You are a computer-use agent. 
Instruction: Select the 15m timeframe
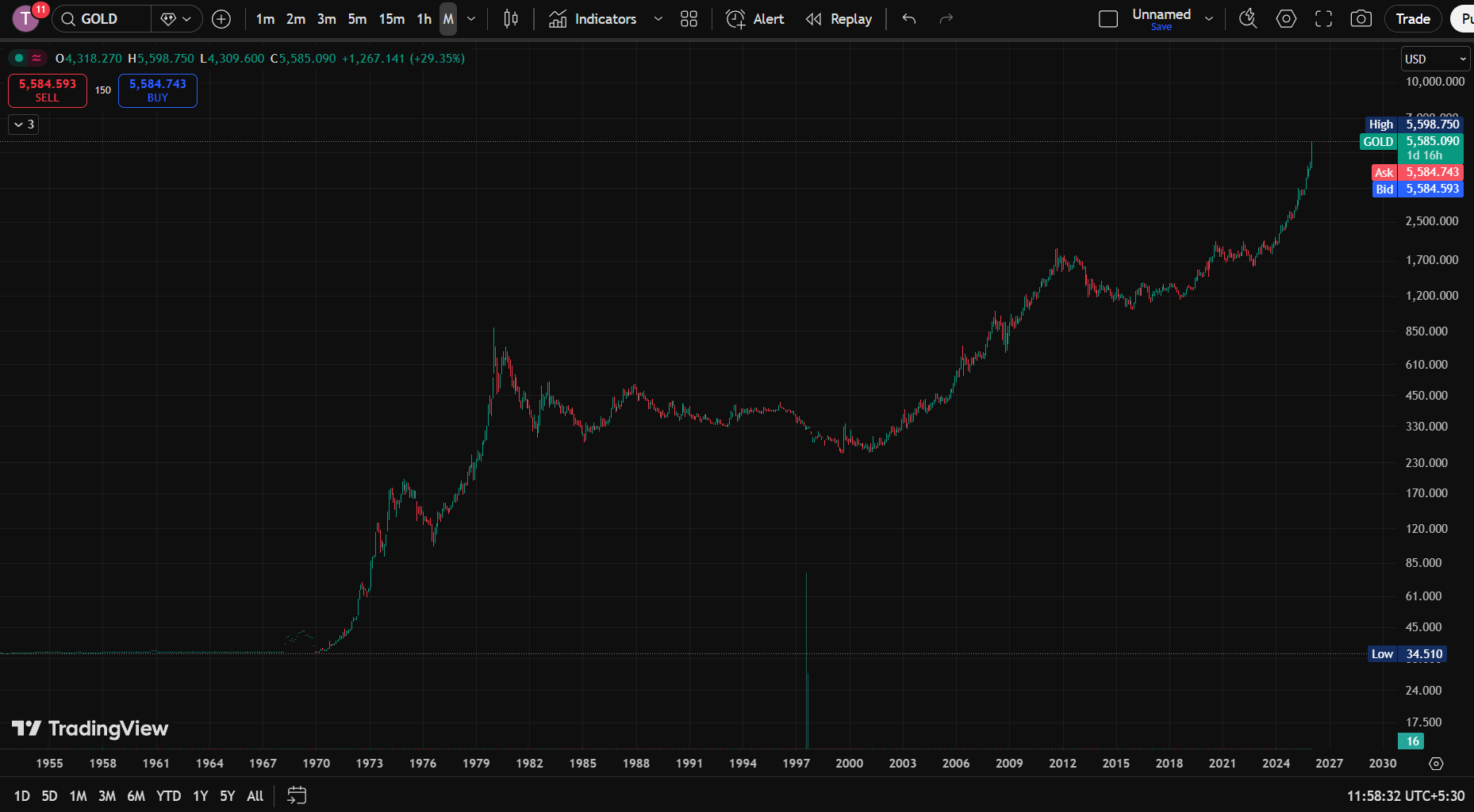click(x=391, y=19)
